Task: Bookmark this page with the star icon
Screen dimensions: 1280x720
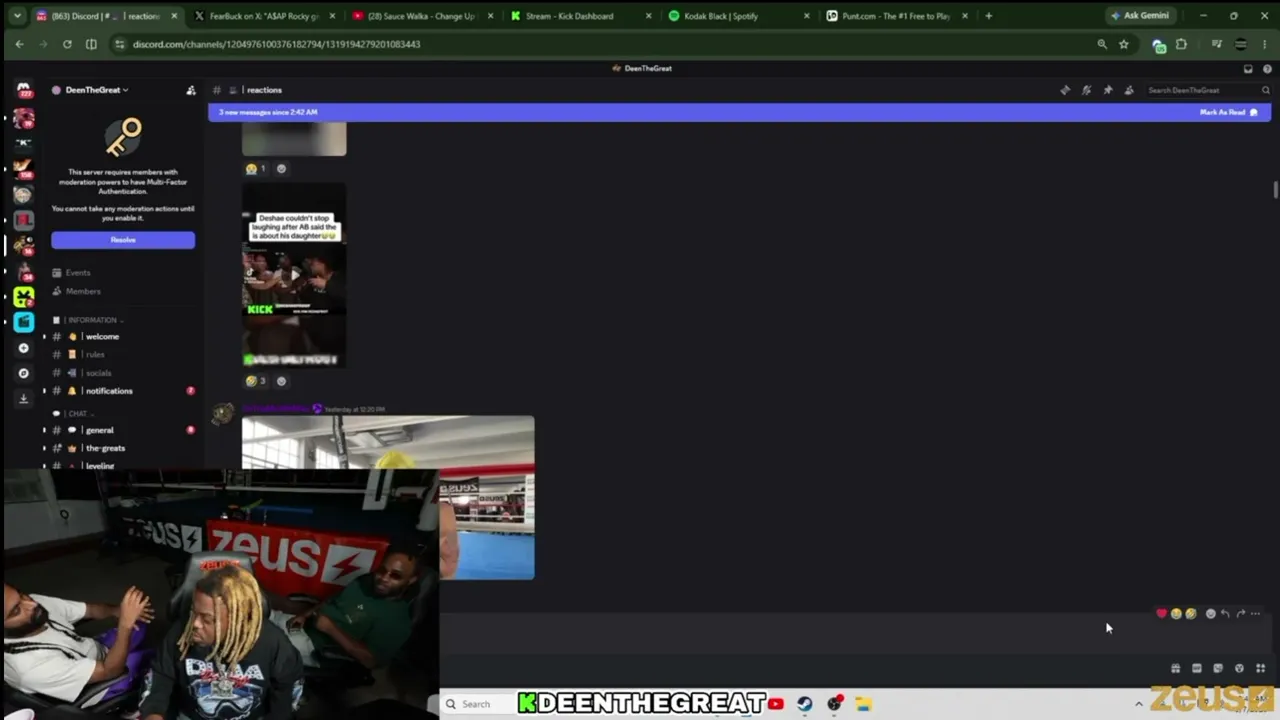Action: [1124, 44]
